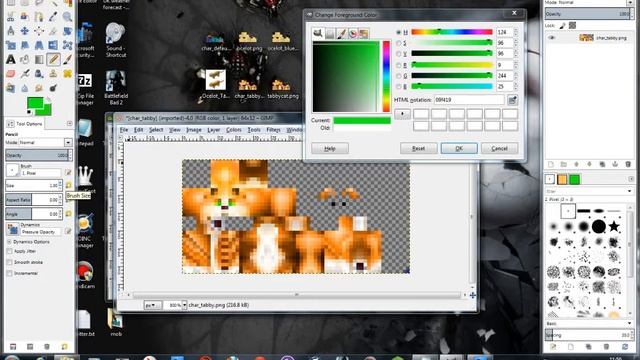The image size is (640, 360).
Task: Select the Color Picker tool in toolbox
Action: pyautogui.click(x=53, y=17)
